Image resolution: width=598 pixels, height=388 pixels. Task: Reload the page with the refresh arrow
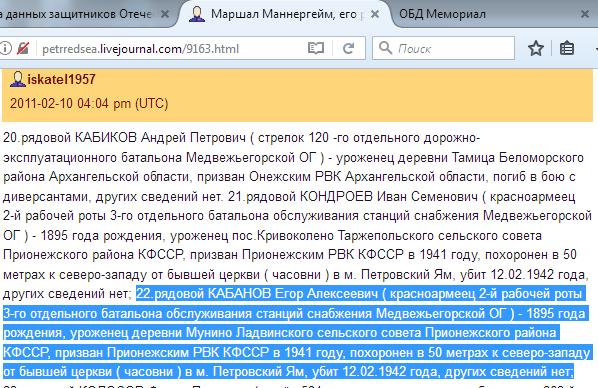coord(348,48)
